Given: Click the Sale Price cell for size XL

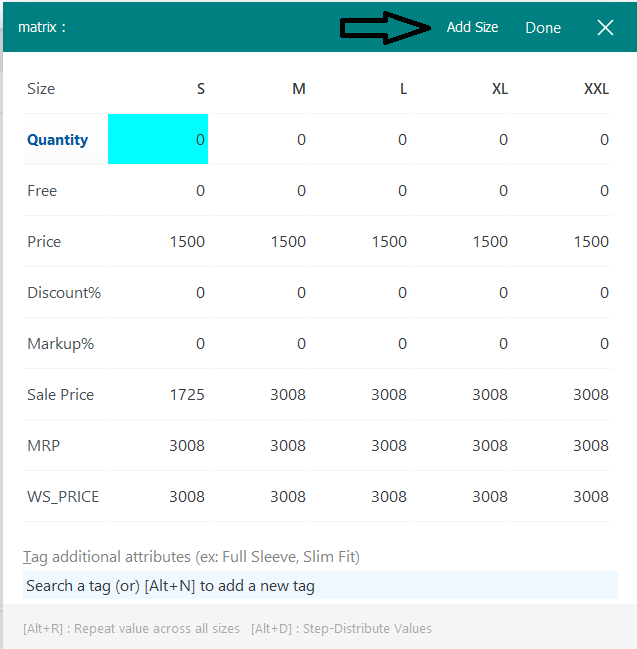Looking at the screenshot, I should (x=461, y=394).
